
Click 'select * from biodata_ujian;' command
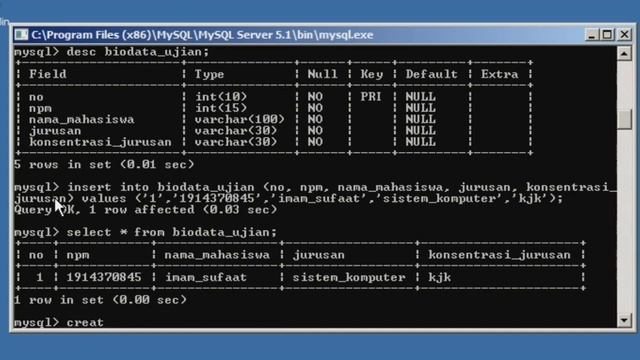[172, 232]
